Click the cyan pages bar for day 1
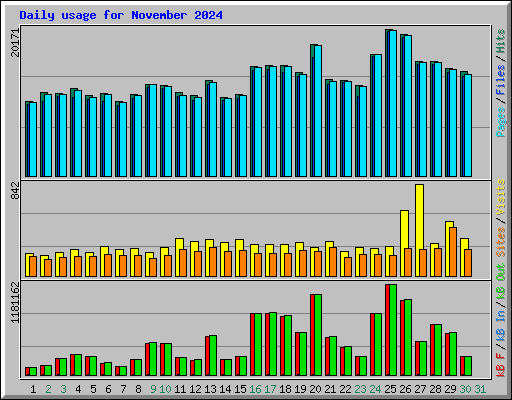 click(32, 140)
